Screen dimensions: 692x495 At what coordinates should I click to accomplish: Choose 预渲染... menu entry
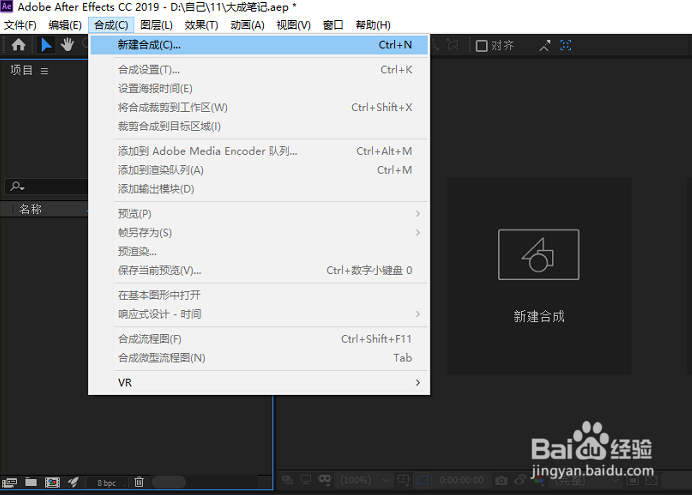259,251
